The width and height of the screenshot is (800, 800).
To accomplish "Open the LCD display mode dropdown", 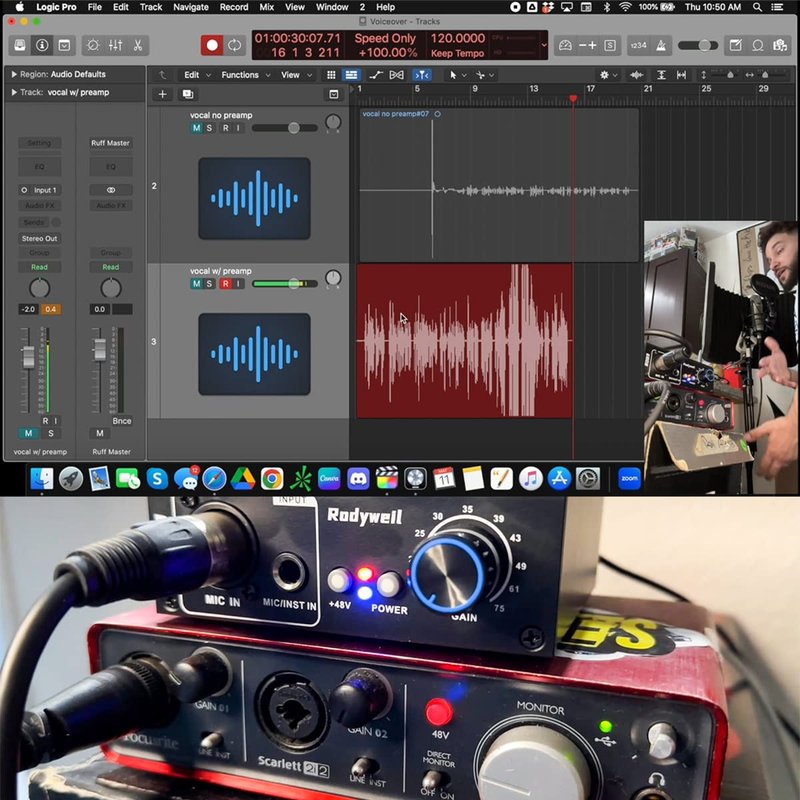I will click(544, 45).
